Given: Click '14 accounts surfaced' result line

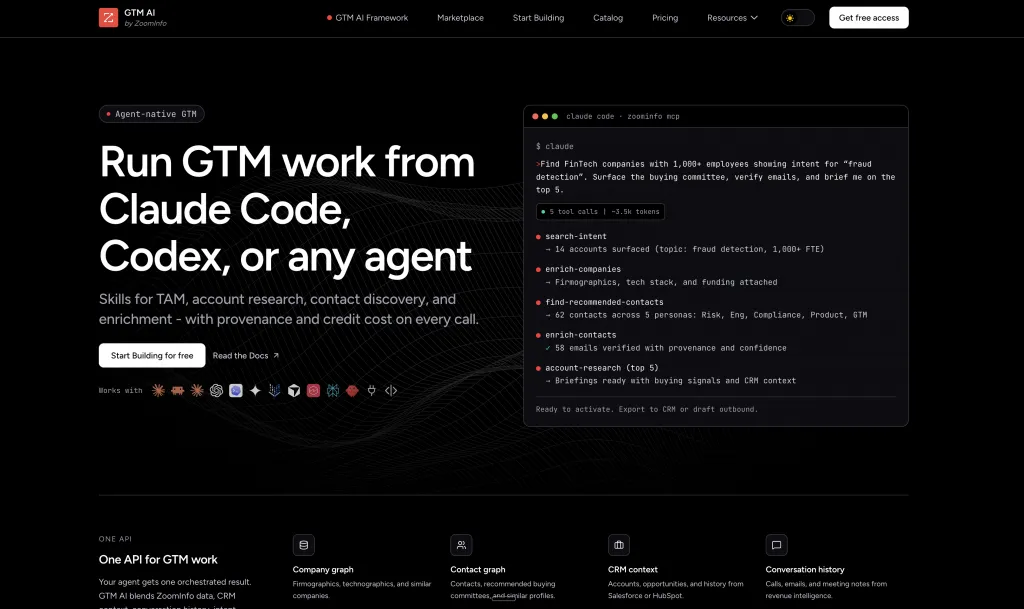Looking at the screenshot, I should coord(684,249).
